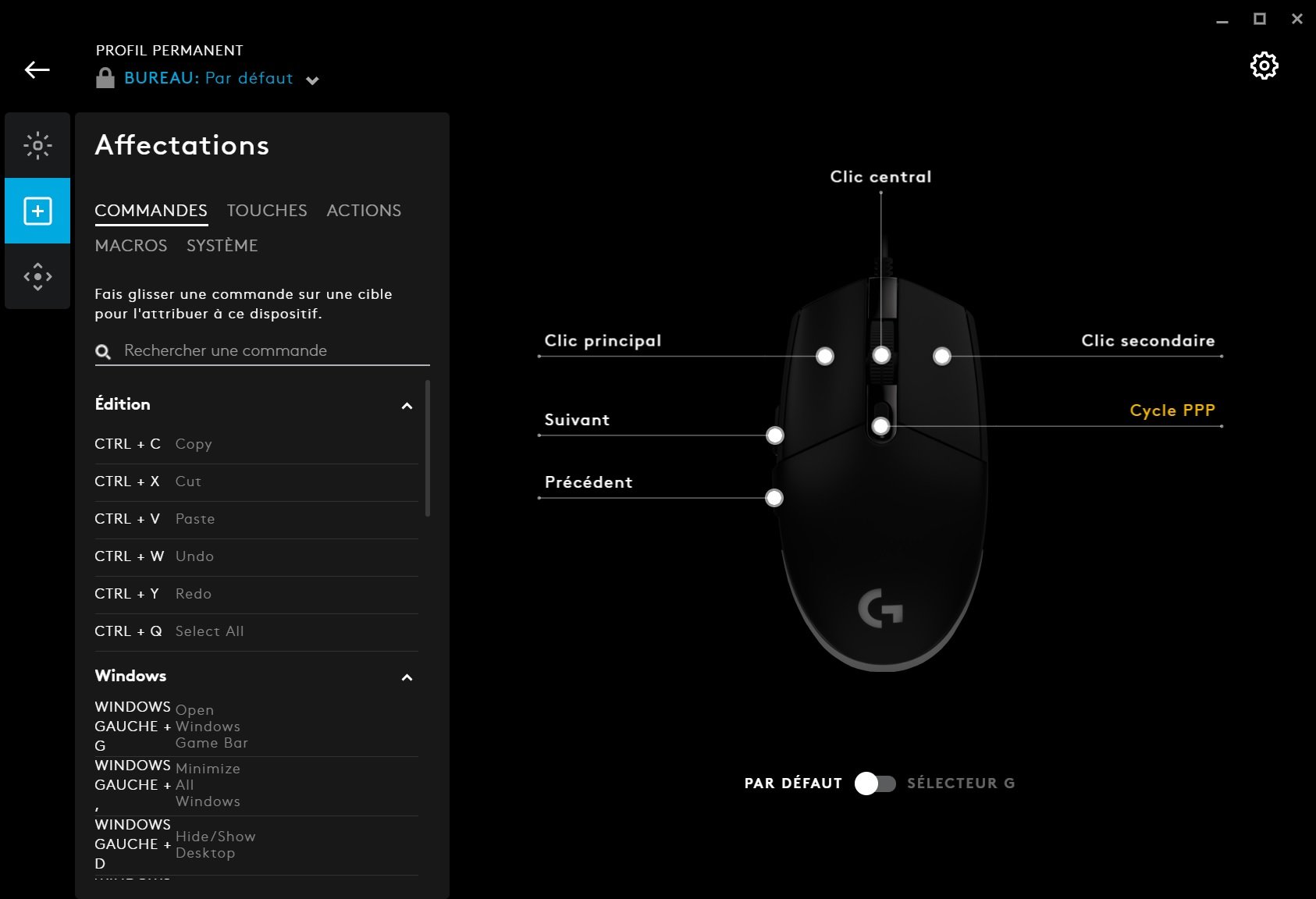The width and height of the screenshot is (1316, 899).
Task: Select the Clic central button marker
Action: pos(881,356)
